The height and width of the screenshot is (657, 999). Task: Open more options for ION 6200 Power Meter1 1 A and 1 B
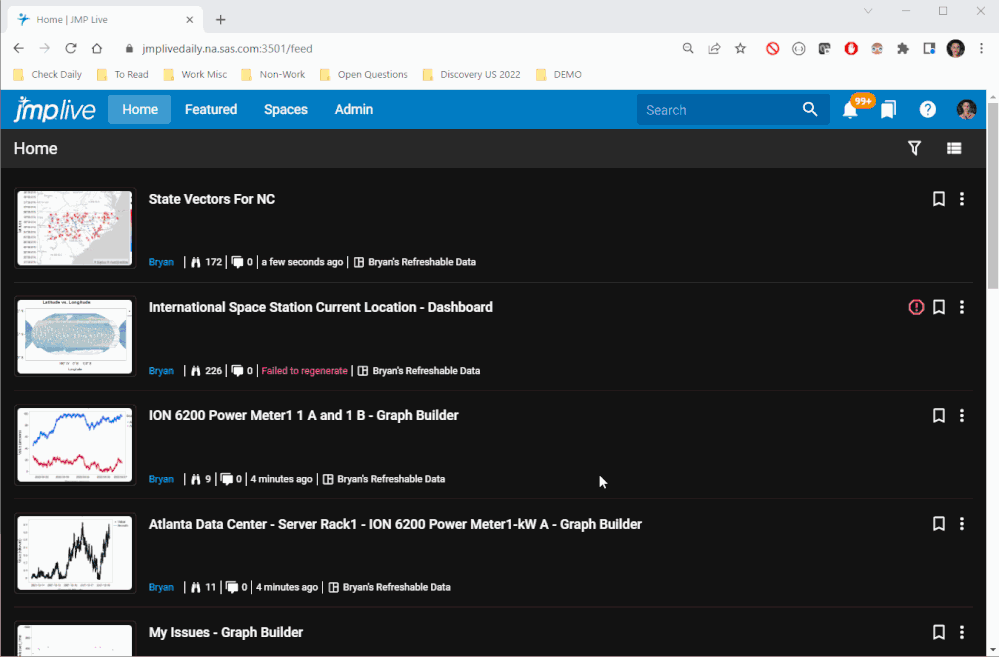pyautogui.click(x=962, y=415)
